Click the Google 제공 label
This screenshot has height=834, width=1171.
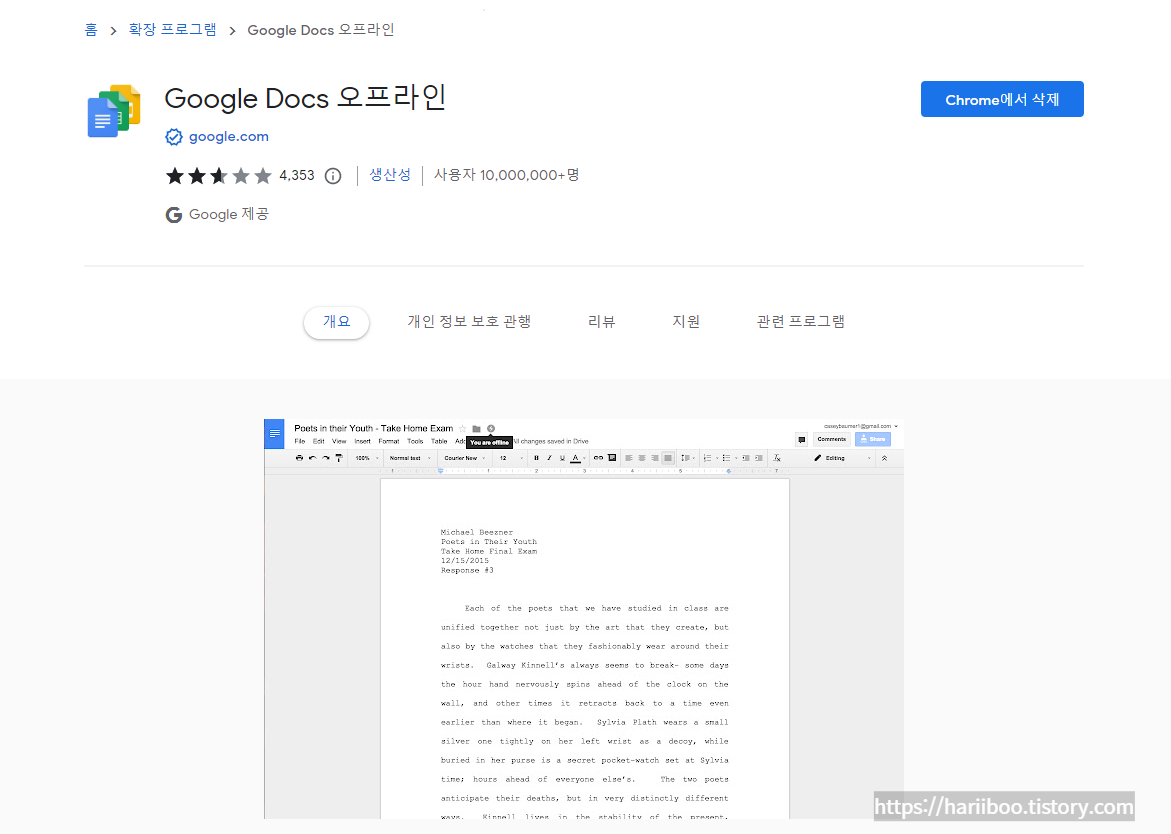(x=229, y=214)
